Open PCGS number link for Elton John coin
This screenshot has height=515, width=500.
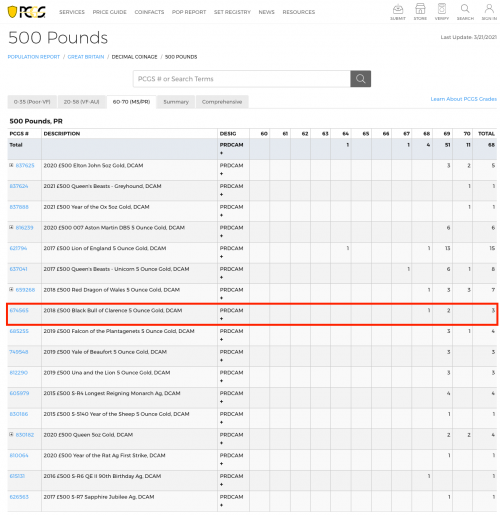(25, 165)
